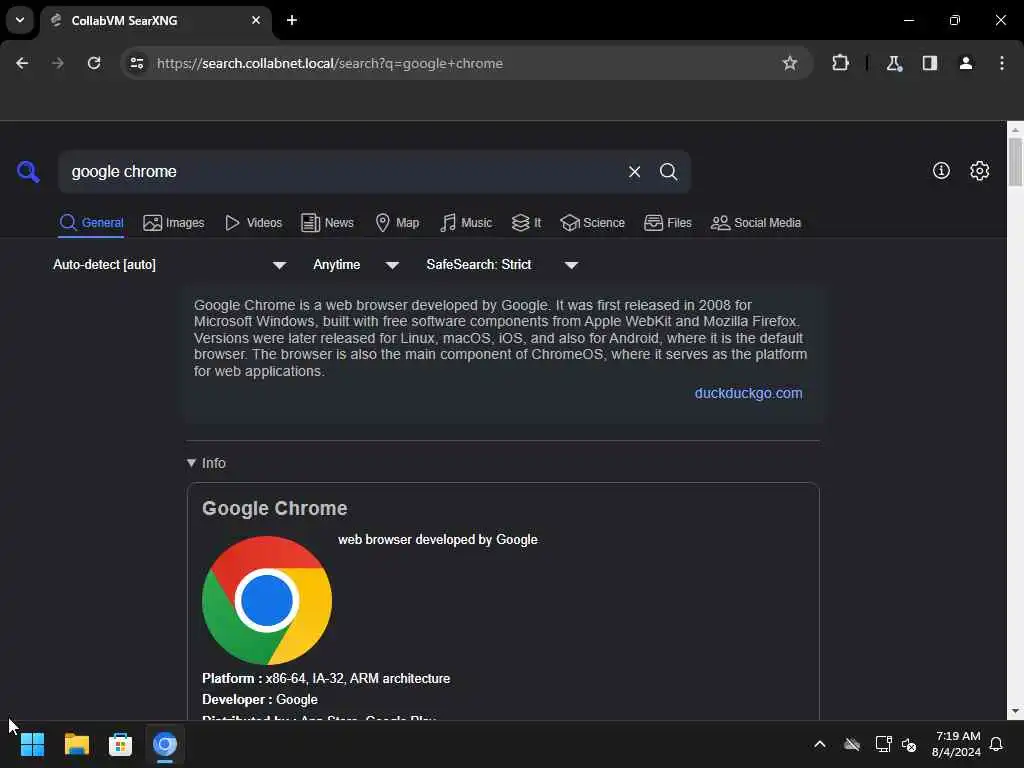The image size is (1024, 768).
Task: Switch to the Science tab
Action: click(592, 223)
